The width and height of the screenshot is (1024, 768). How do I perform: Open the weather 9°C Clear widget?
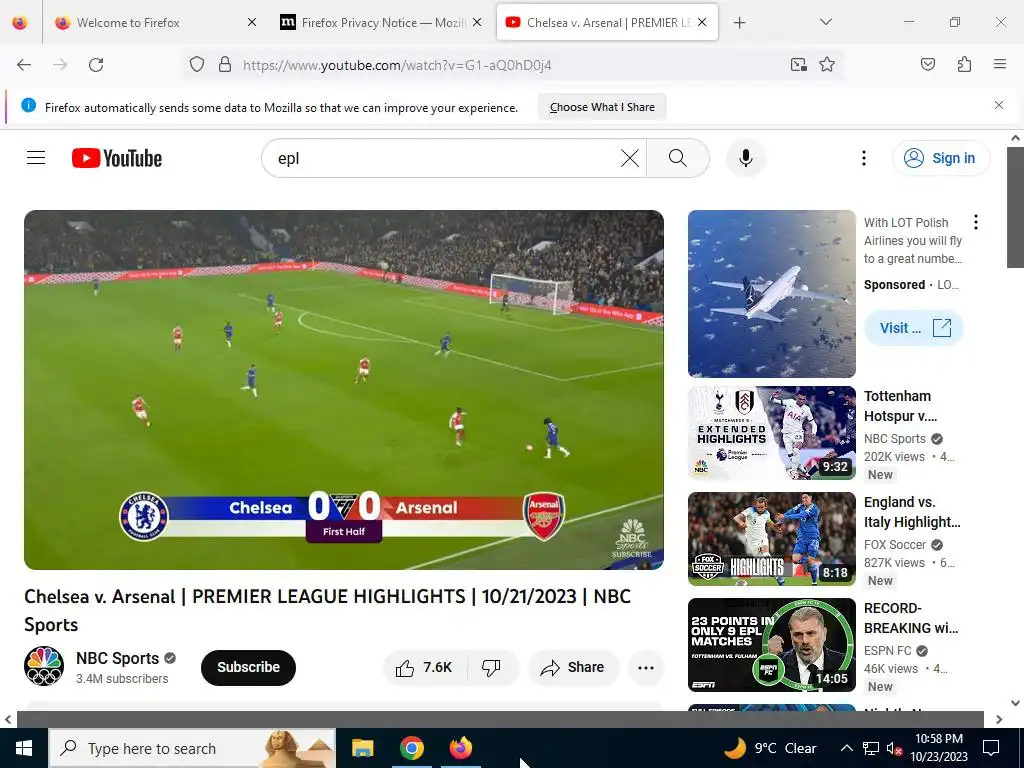click(x=770, y=748)
